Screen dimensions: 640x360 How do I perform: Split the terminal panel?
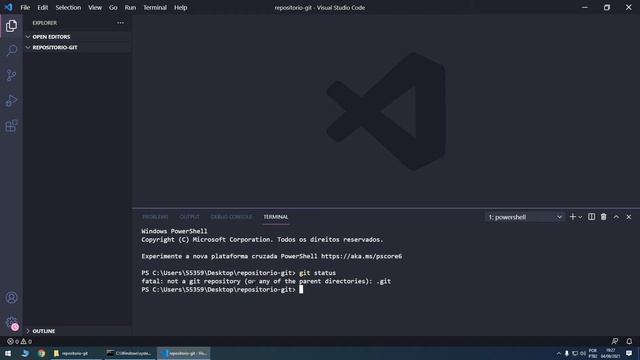(x=591, y=217)
